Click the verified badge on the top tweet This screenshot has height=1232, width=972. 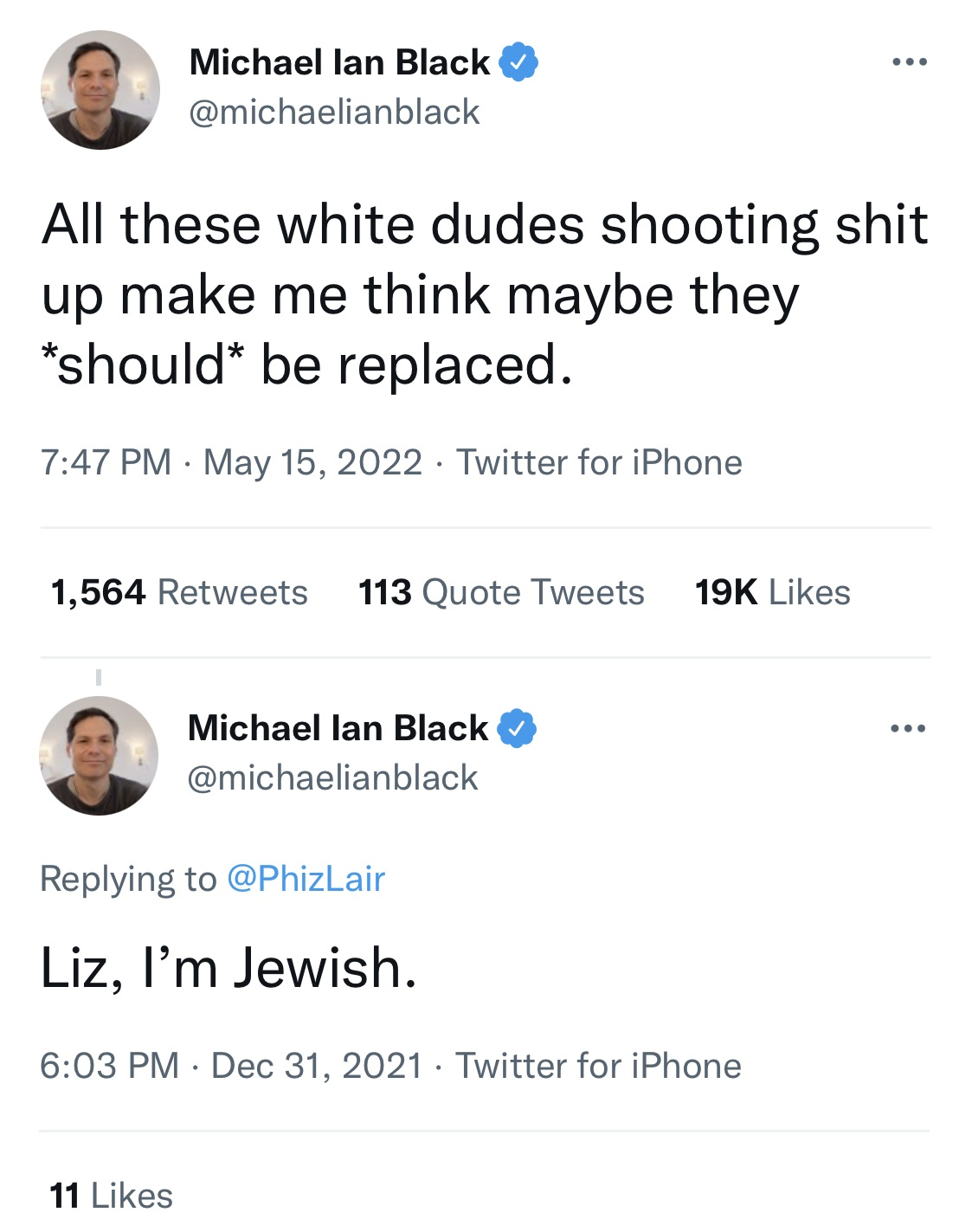(x=518, y=62)
